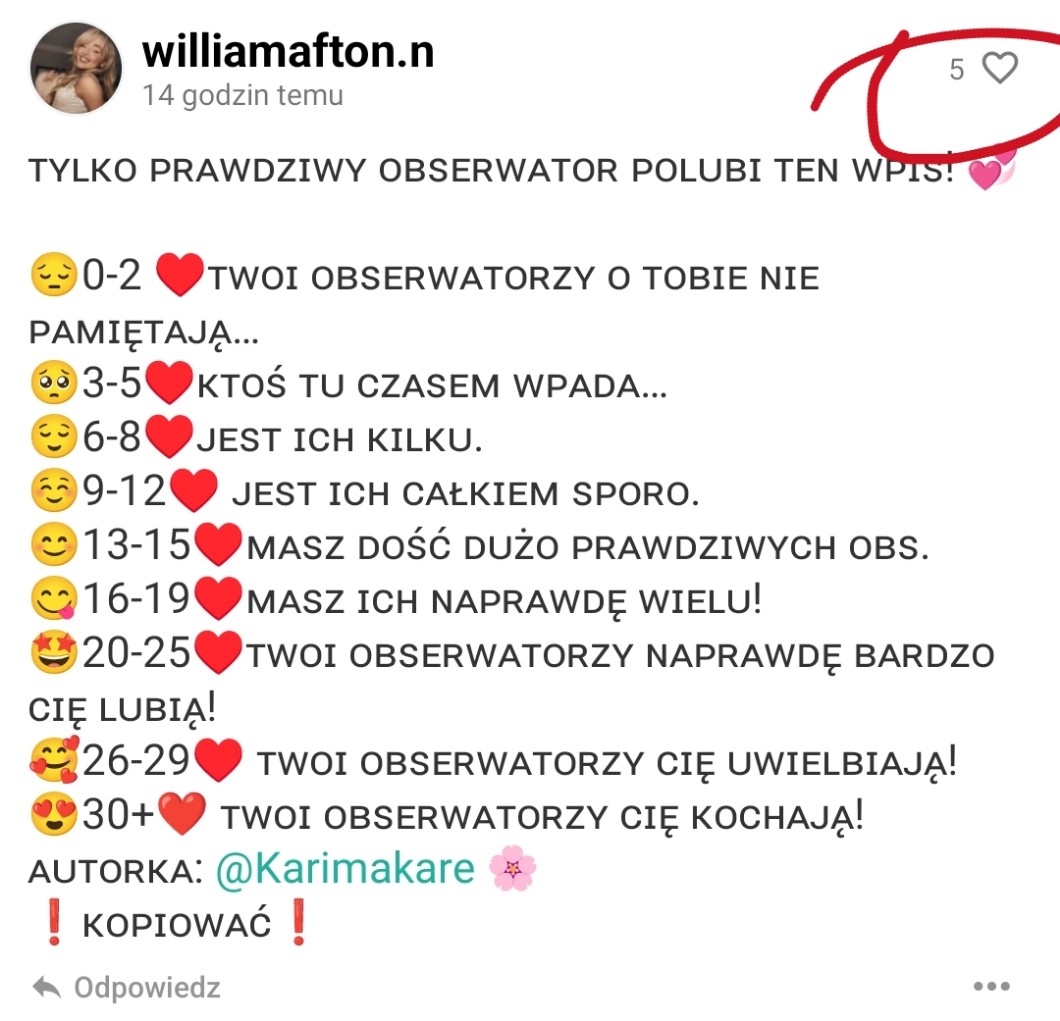Open the three-dots more options menu
Viewport: 1060px width, 1021px height.
coord(992,987)
